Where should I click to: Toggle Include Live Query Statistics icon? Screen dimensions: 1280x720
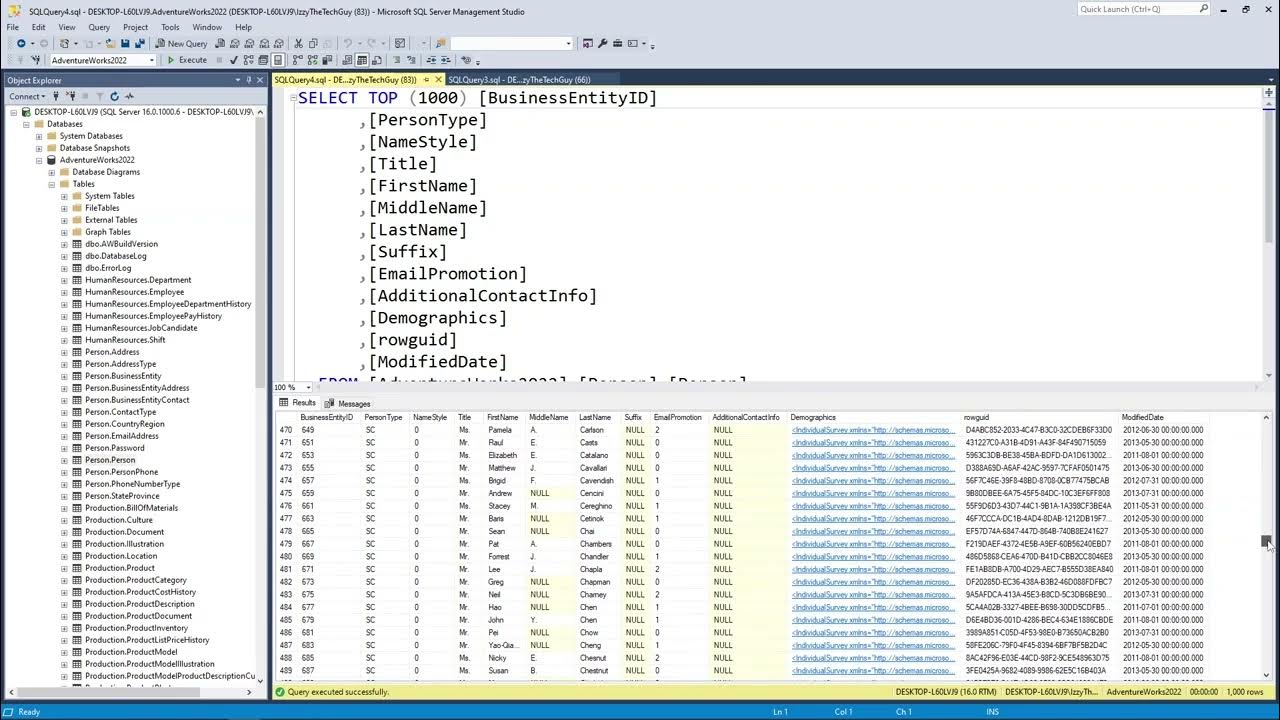312,60
